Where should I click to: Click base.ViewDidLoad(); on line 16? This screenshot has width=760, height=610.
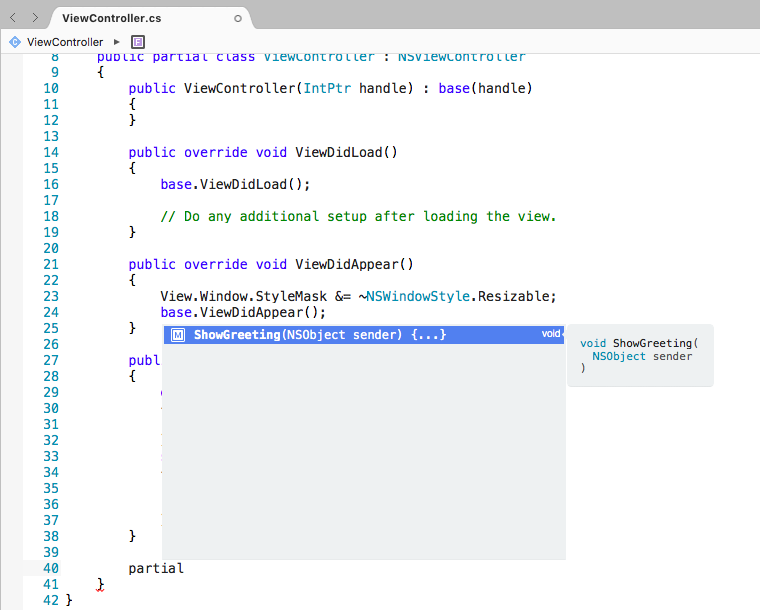(235, 185)
